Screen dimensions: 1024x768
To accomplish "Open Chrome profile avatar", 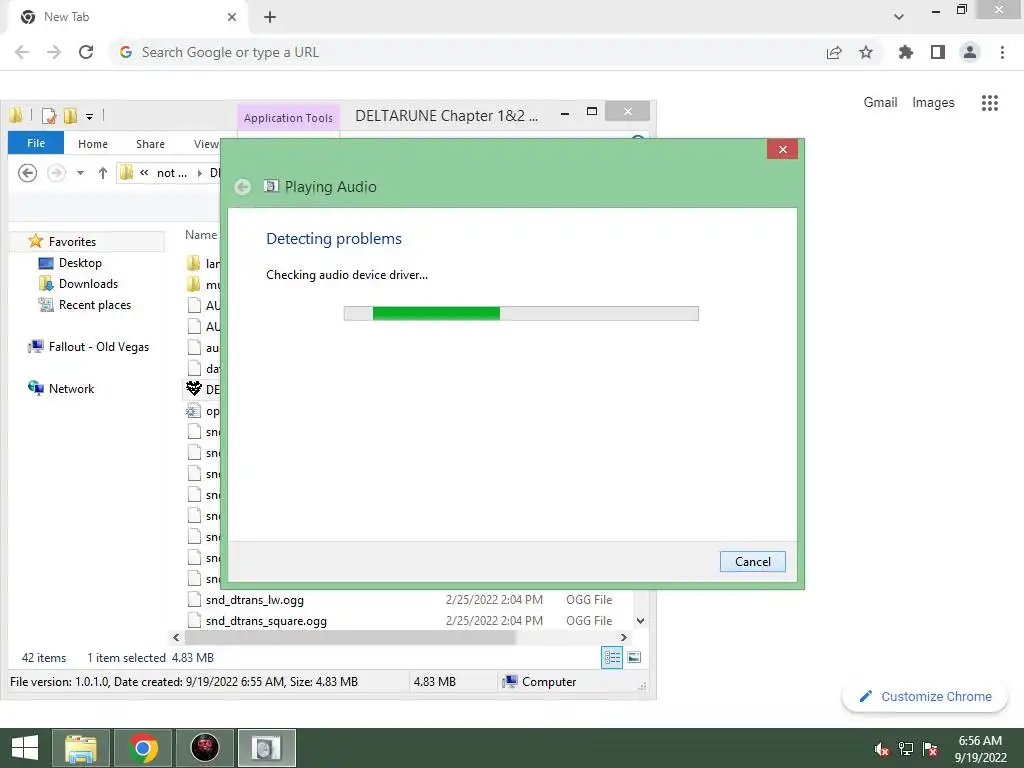I will point(970,52).
